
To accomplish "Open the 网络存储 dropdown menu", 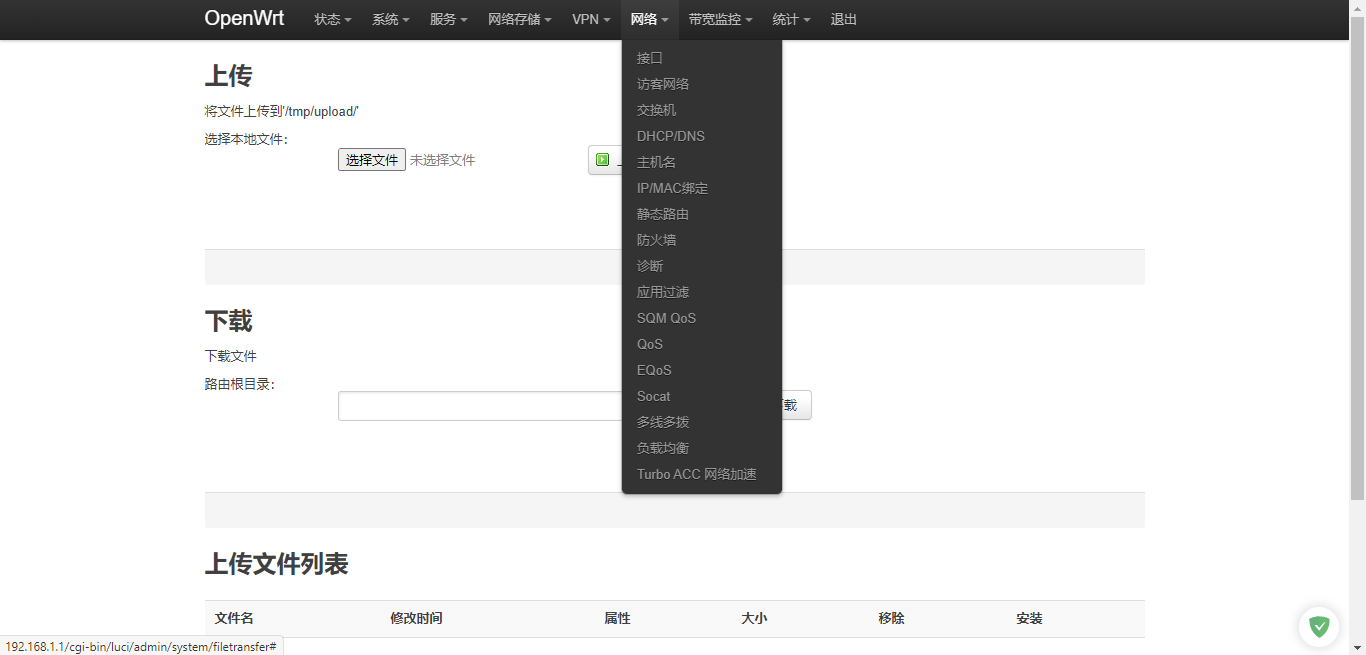I will click(520, 19).
